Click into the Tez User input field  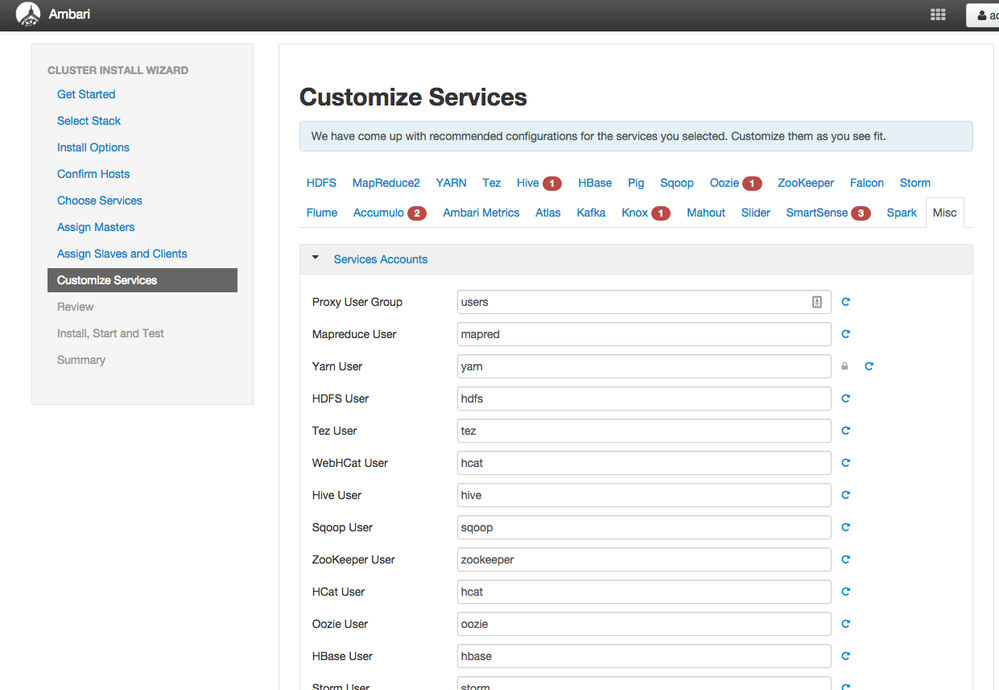pos(643,431)
